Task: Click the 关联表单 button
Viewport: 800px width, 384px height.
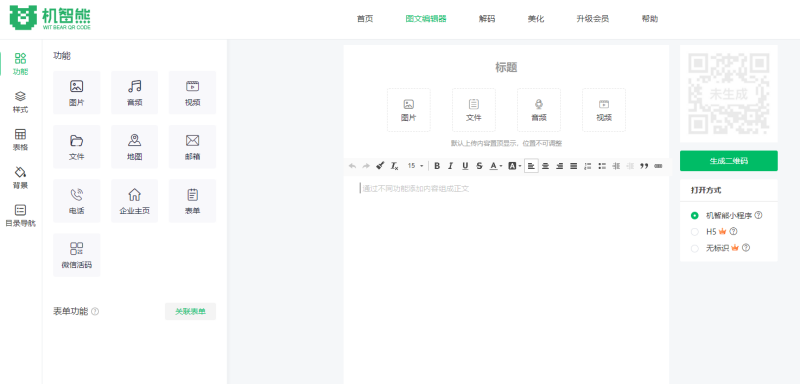Action: [x=190, y=312]
